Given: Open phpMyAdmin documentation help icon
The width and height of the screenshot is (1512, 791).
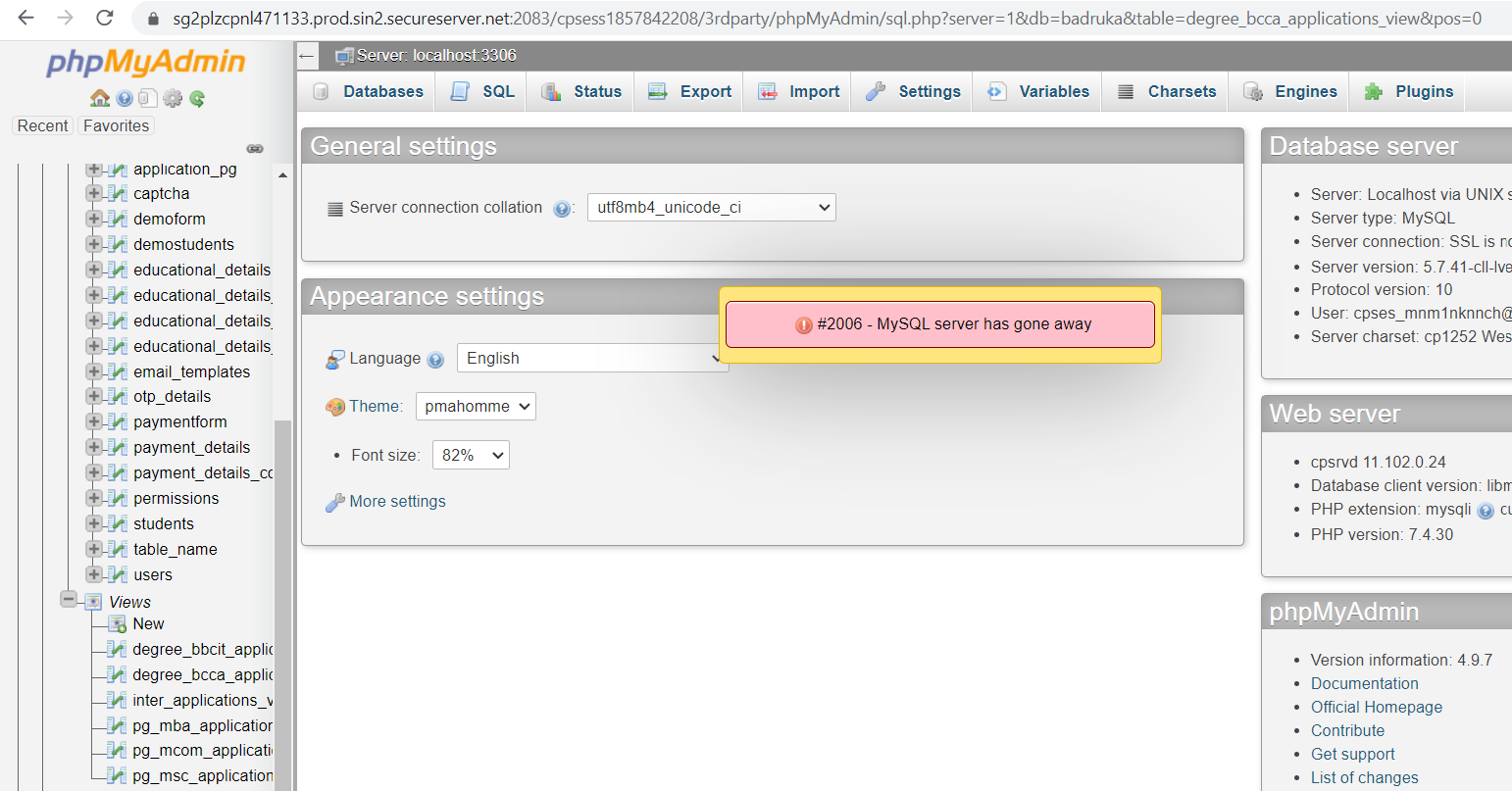Looking at the screenshot, I should (x=125, y=98).
